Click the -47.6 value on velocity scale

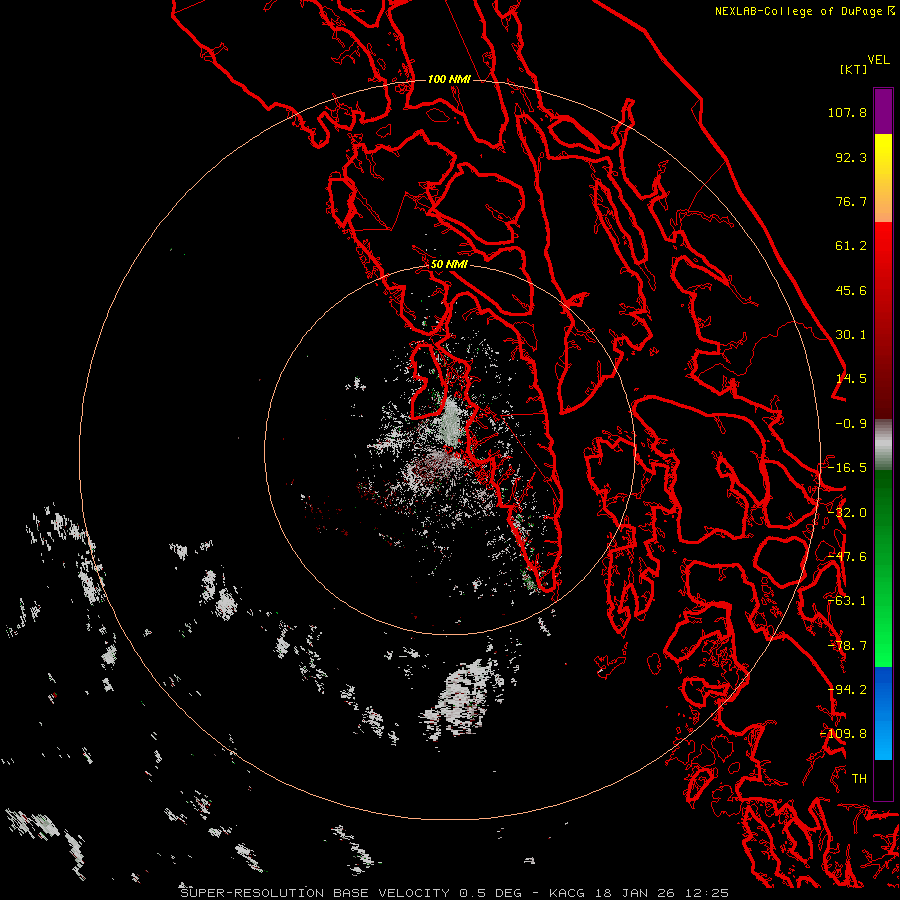point(847,557)
